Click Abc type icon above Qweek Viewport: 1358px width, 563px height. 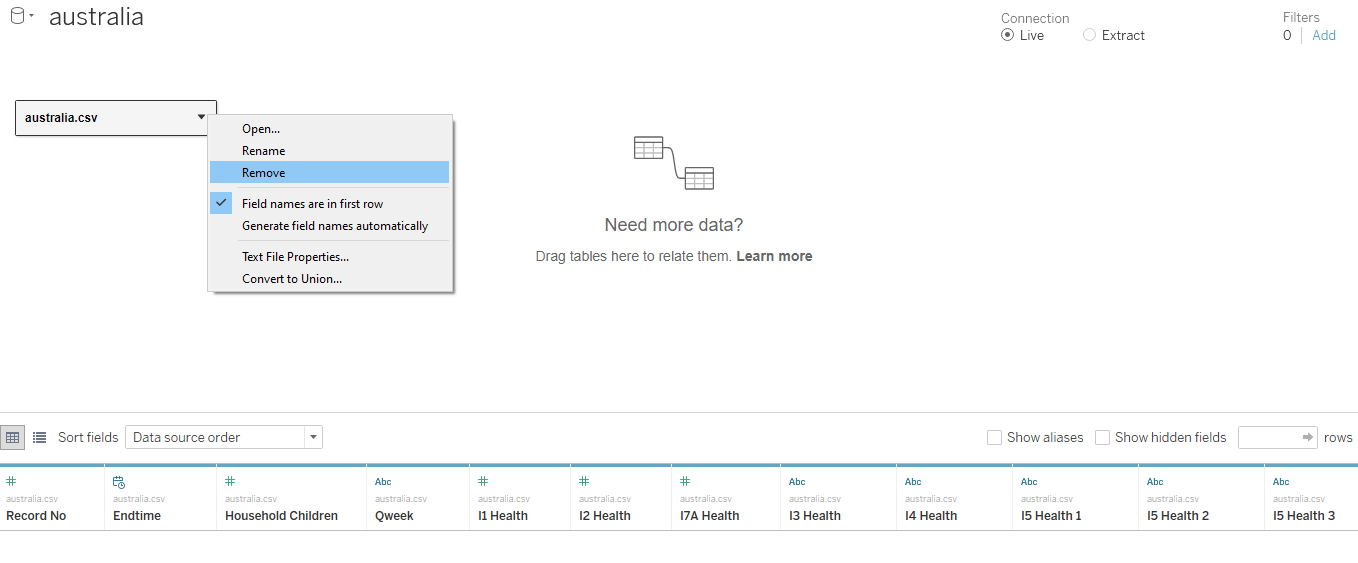383,482
